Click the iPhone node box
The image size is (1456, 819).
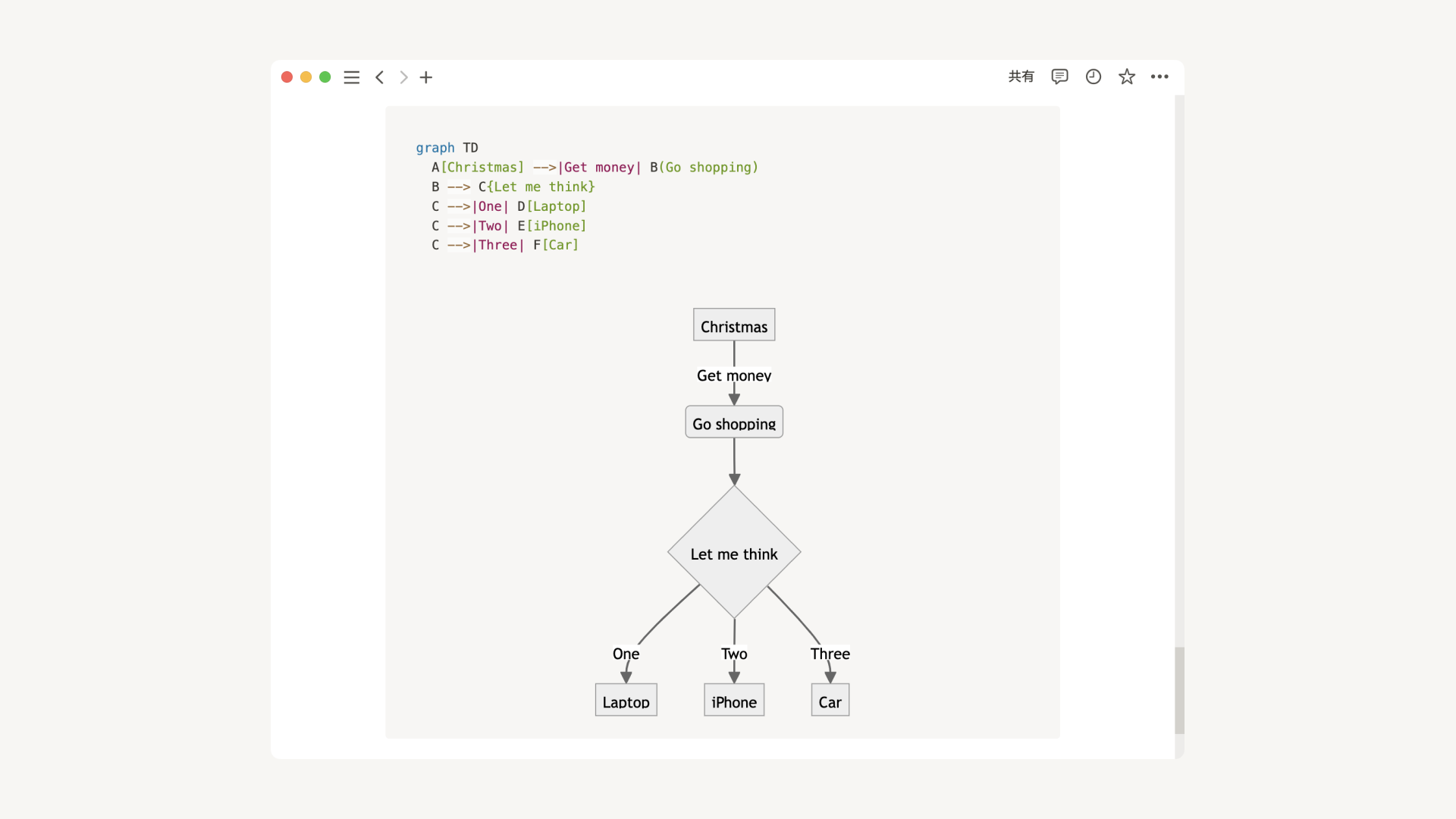733,701
